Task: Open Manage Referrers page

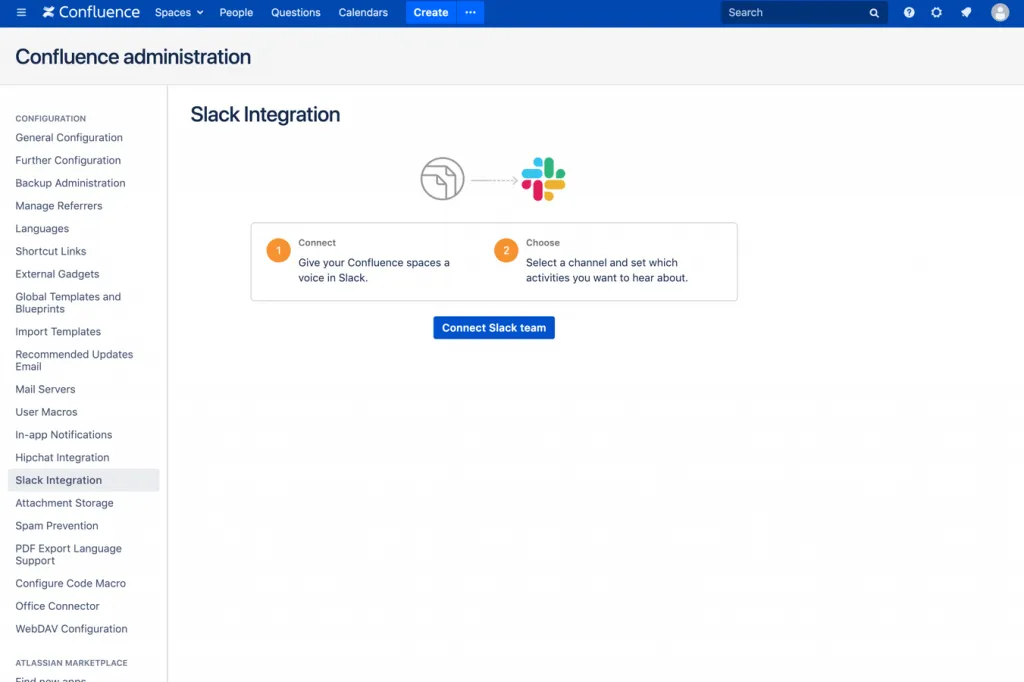Action: [59, 206]
